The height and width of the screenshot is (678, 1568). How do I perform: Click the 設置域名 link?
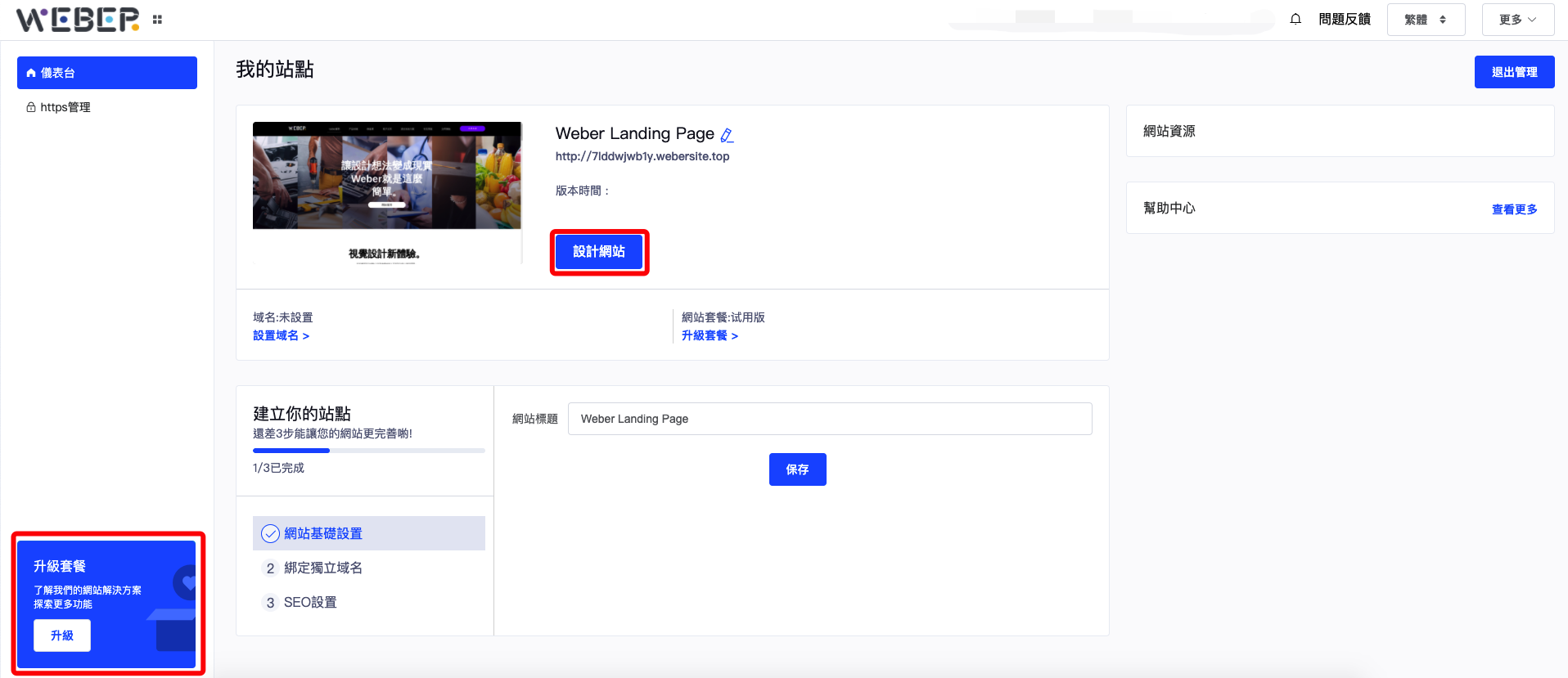(x=281, y=335)
